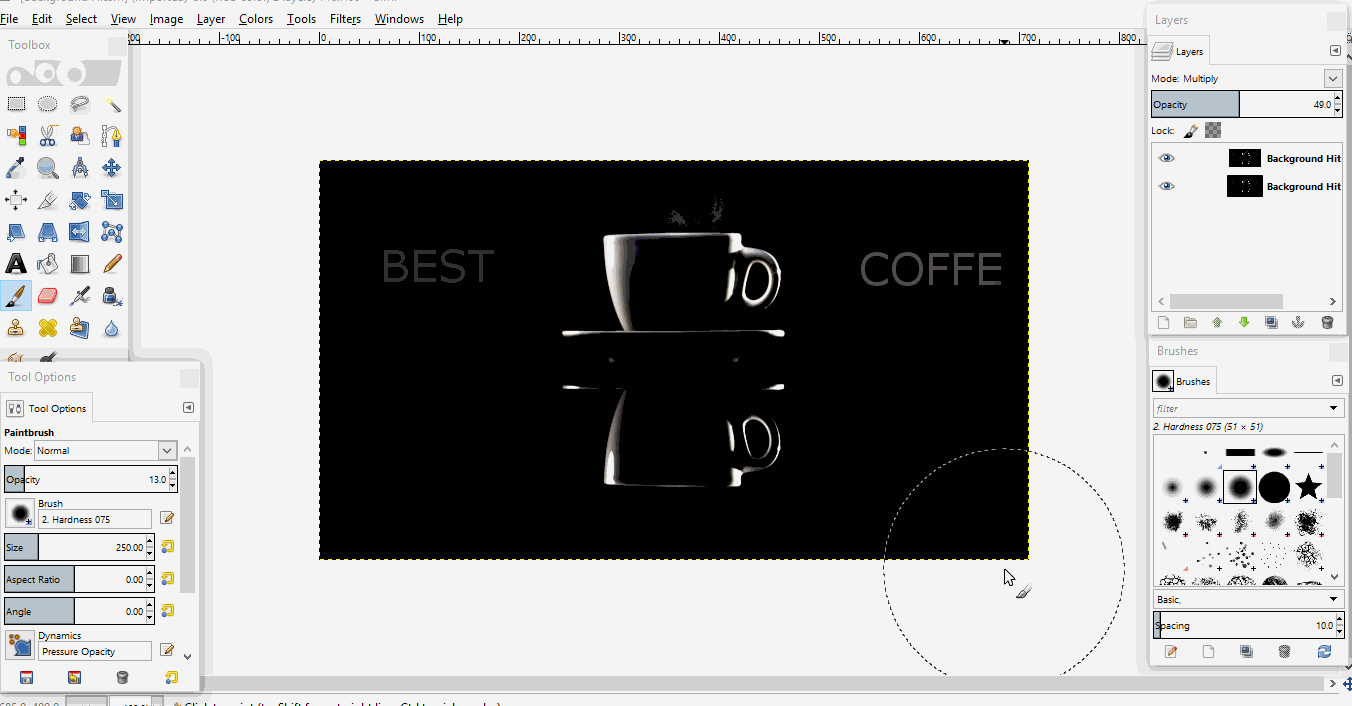Screen dimensions: 1352x706
Task: Open the Brushes dock configure menu arrow
Action: [x=1337, y=381]
